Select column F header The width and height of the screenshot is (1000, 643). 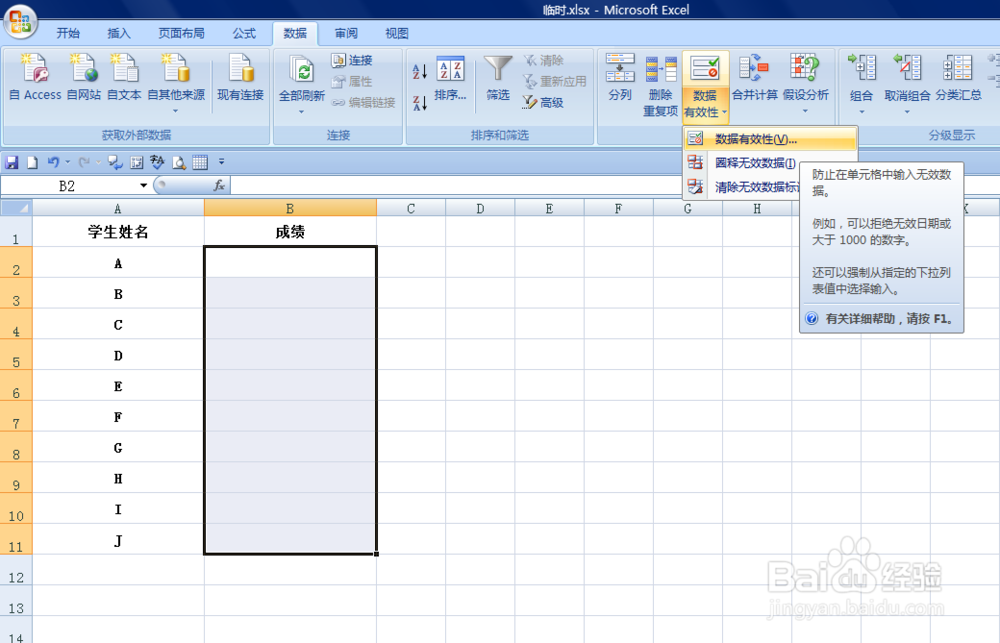tap(618, 208)
